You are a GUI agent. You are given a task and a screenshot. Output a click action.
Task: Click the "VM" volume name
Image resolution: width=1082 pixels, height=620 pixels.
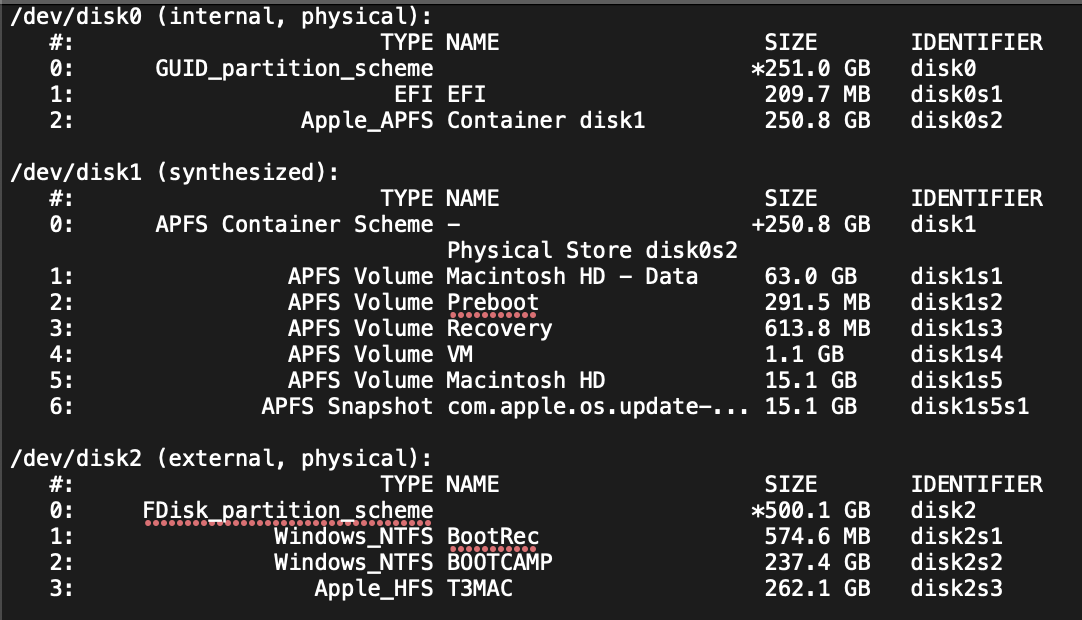(460, 354)
